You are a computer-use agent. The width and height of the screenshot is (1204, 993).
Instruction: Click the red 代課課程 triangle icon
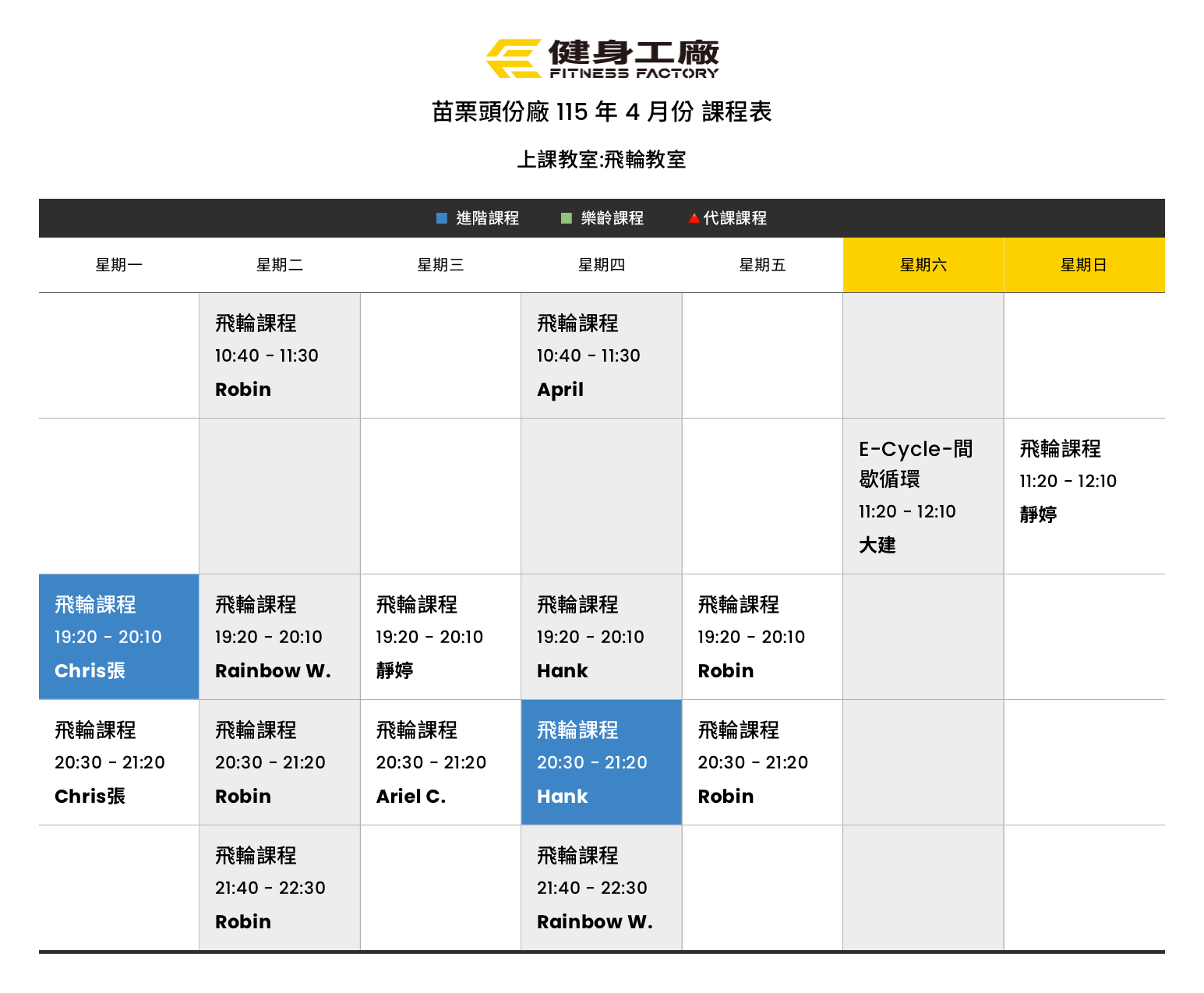click(694, 218)
